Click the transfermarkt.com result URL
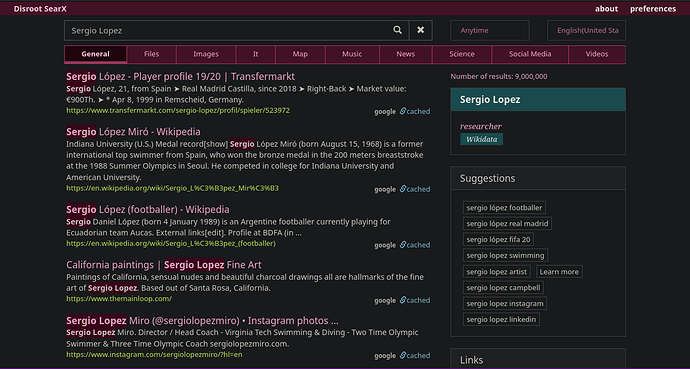The image size is (690, 369). (x=178, y=110)
